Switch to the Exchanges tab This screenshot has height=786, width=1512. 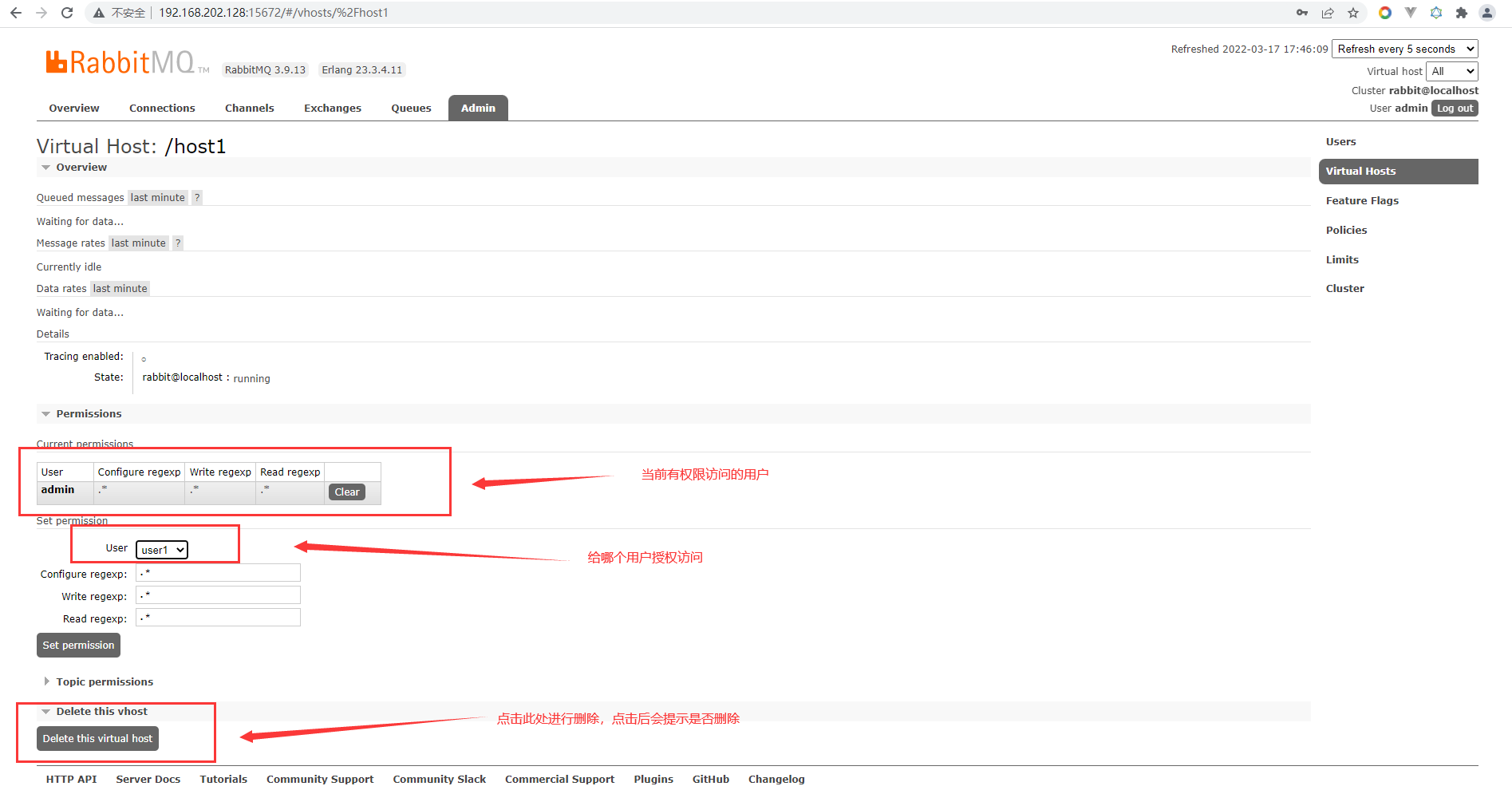coord(333,109)
